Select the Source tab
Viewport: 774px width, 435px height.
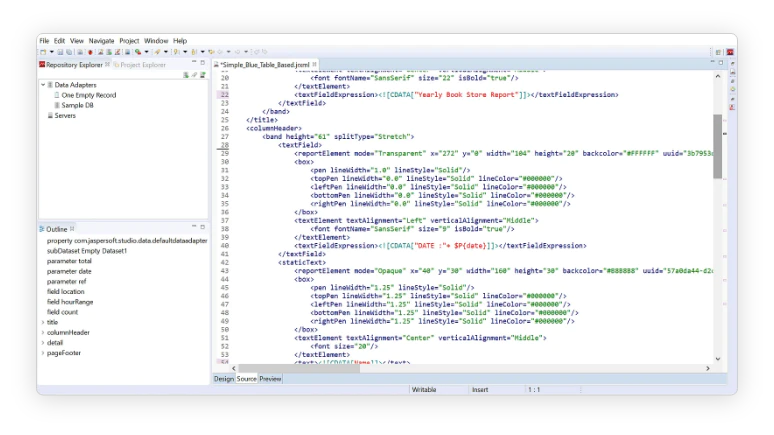click(246, 379)
